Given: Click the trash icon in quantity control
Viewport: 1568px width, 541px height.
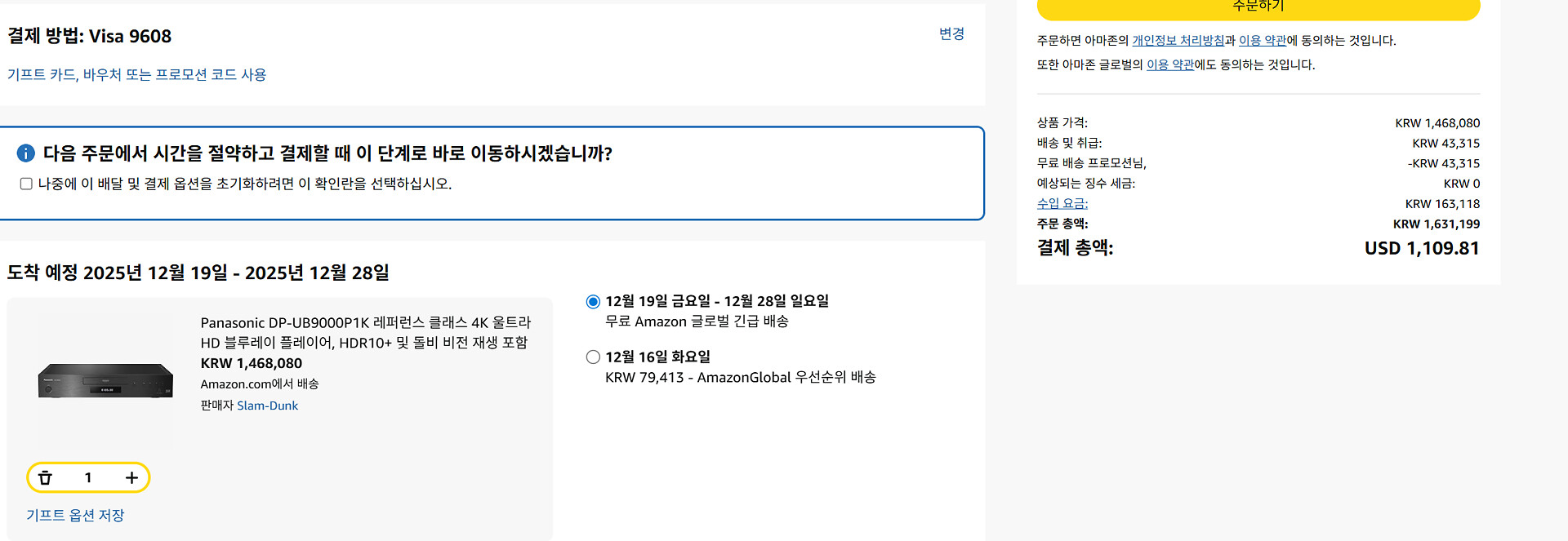Looking at the screenshot, I should pyautogui.click(x=46, y=477).
